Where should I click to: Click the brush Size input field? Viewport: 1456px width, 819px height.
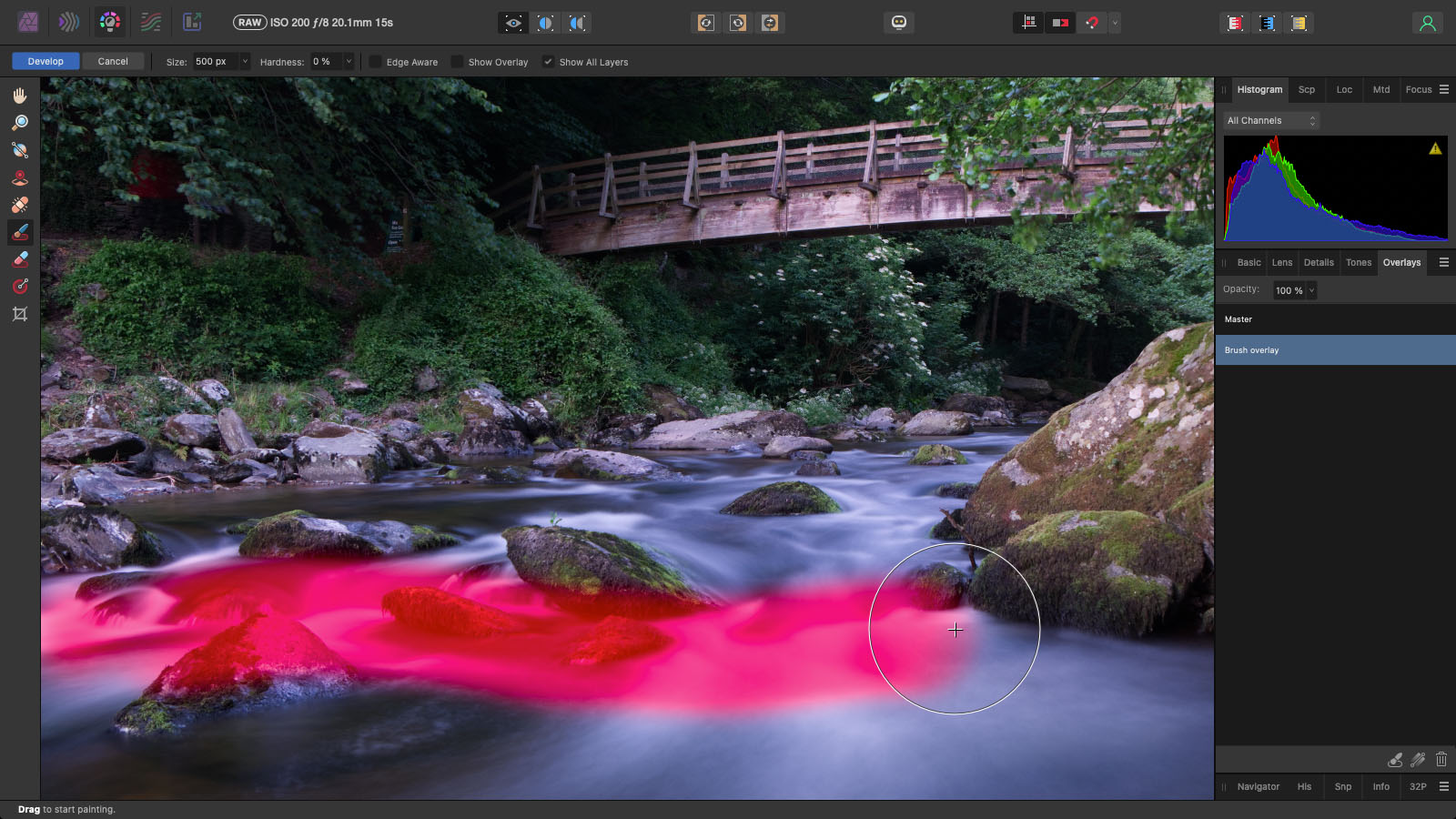click(x=215, y=62)
